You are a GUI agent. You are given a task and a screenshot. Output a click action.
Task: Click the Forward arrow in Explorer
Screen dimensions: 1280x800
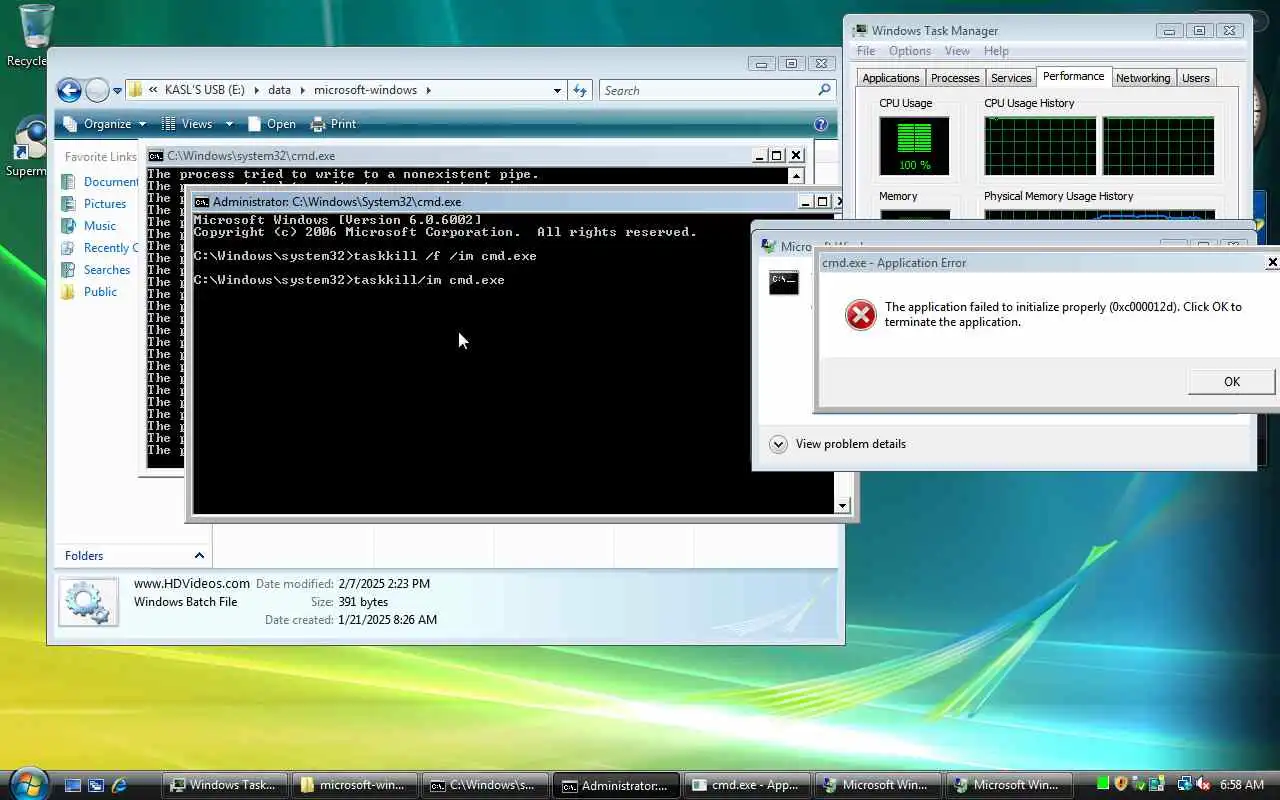pyautogui.click(x=97, y=91)
